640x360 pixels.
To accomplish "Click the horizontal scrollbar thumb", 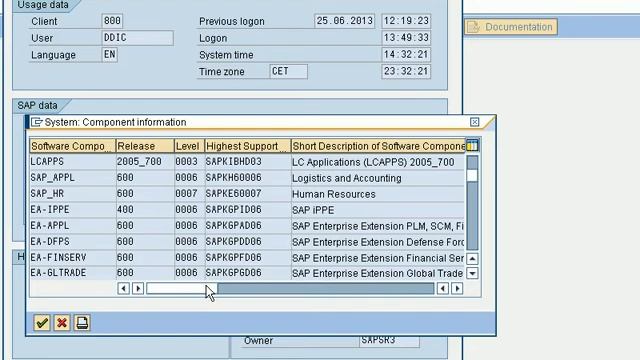I will [182, 289].
